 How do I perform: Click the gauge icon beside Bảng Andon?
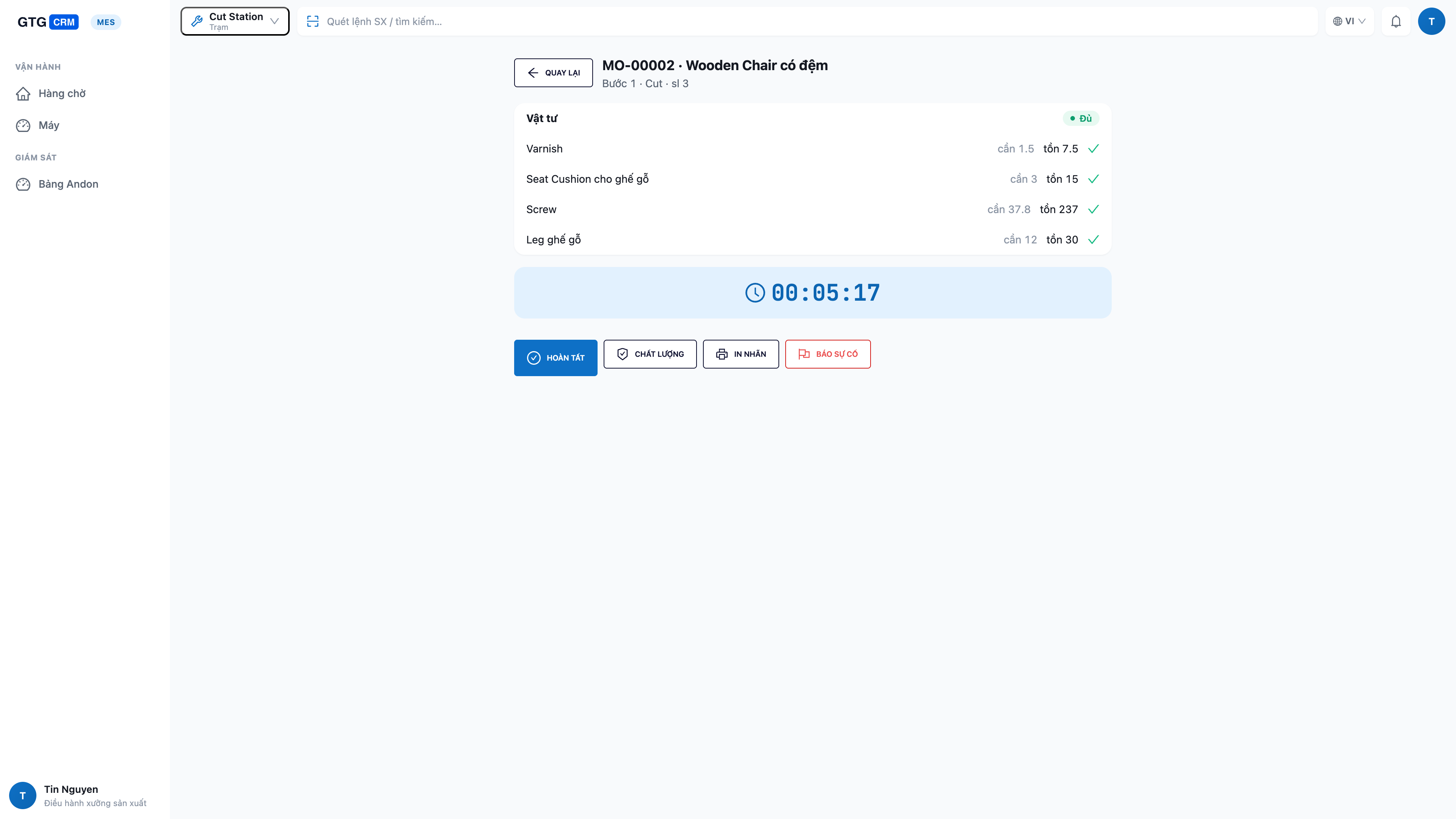23,184
